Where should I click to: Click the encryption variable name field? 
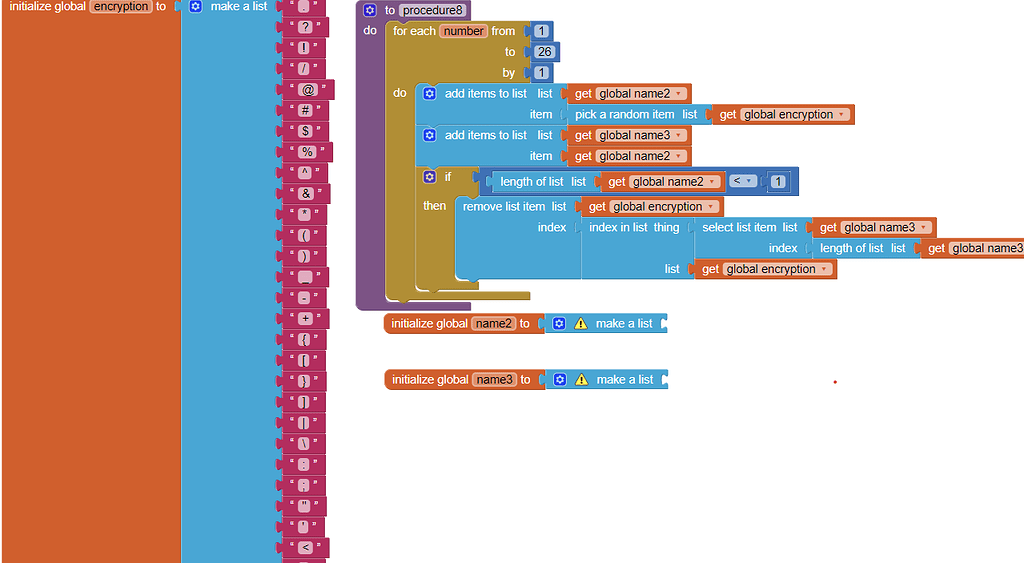tap(120, 6)
